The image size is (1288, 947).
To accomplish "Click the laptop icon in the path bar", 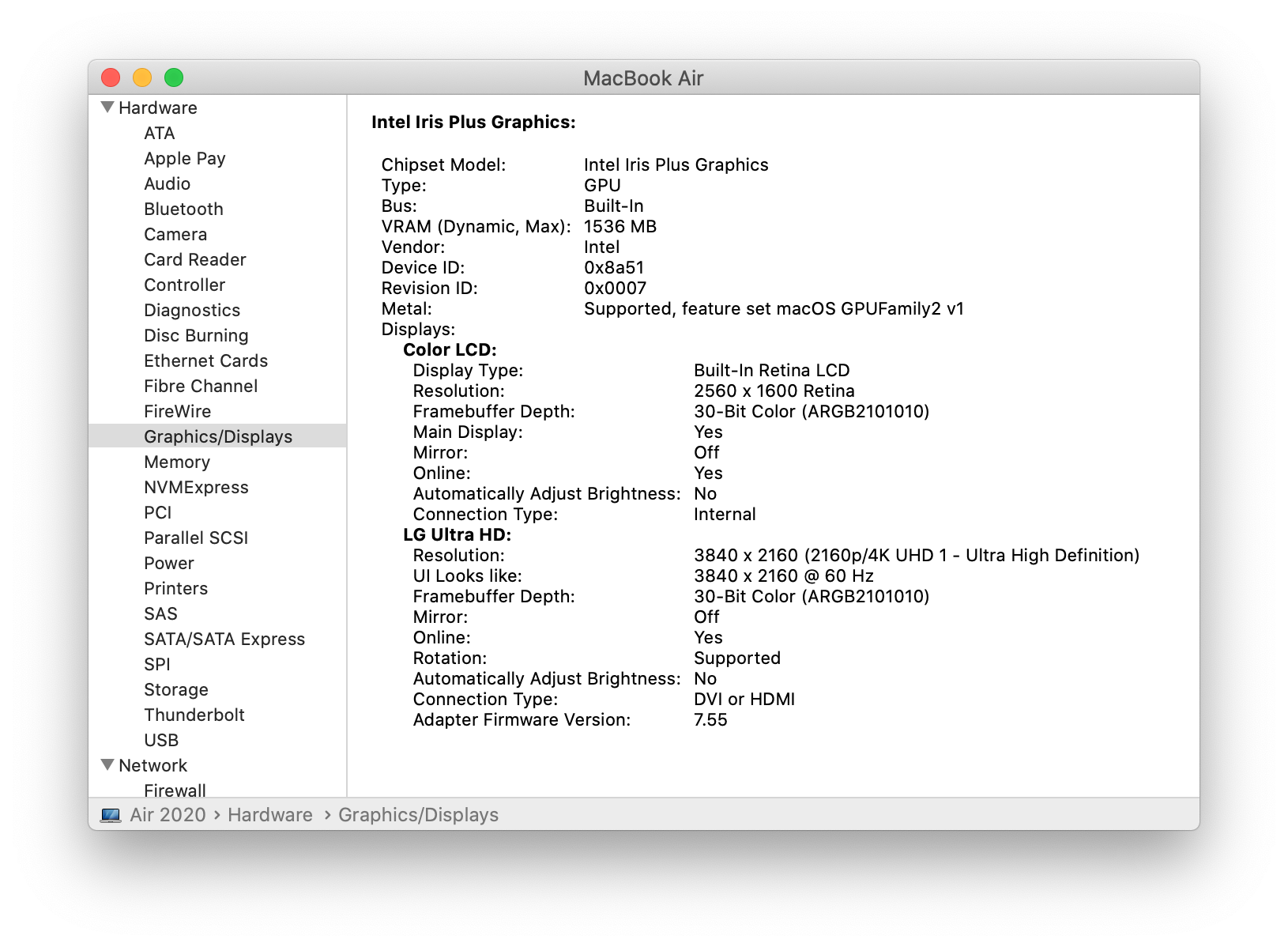I will 111,815.
